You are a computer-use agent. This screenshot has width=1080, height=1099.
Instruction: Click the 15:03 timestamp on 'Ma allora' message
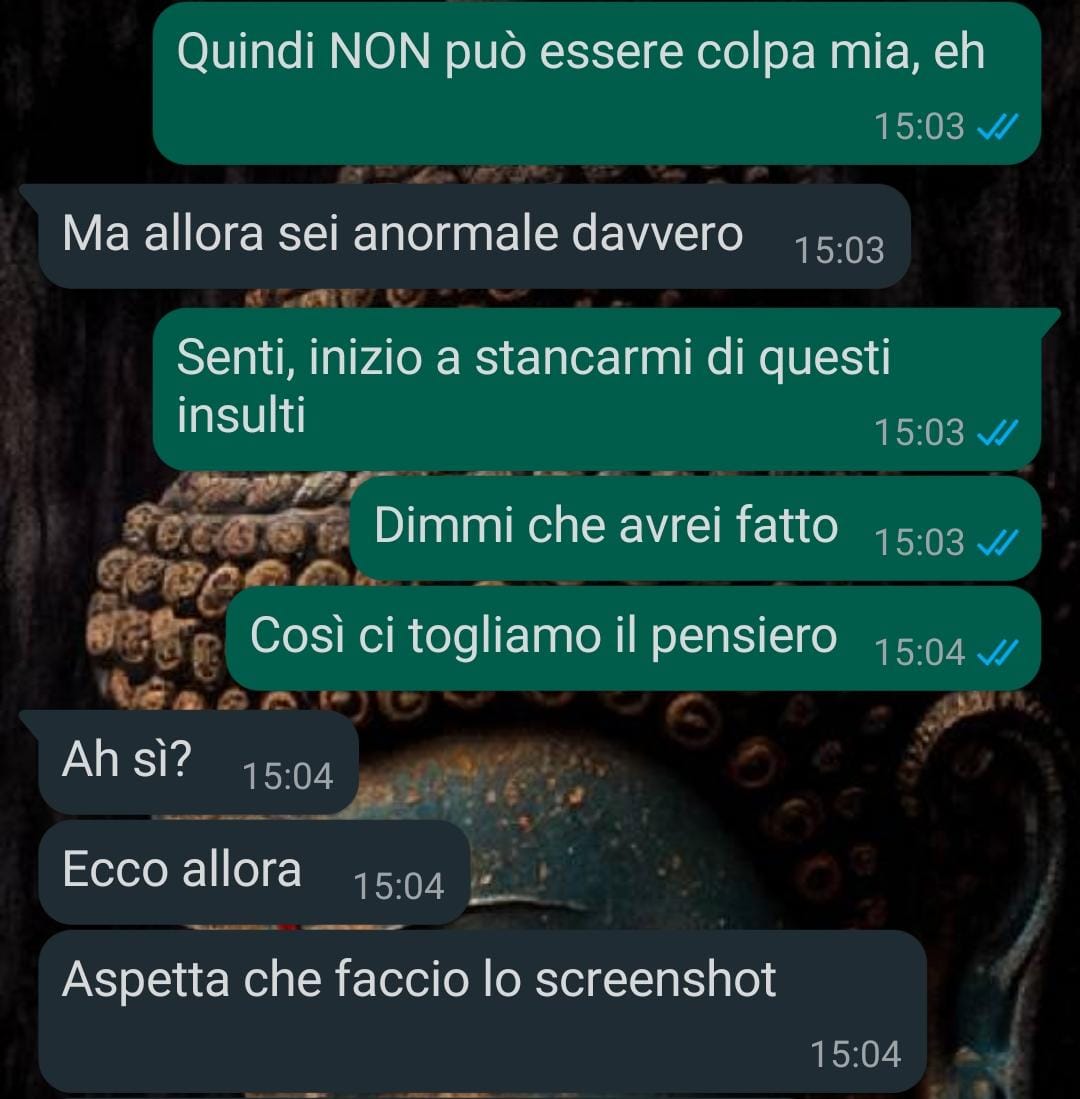[839, 250]
